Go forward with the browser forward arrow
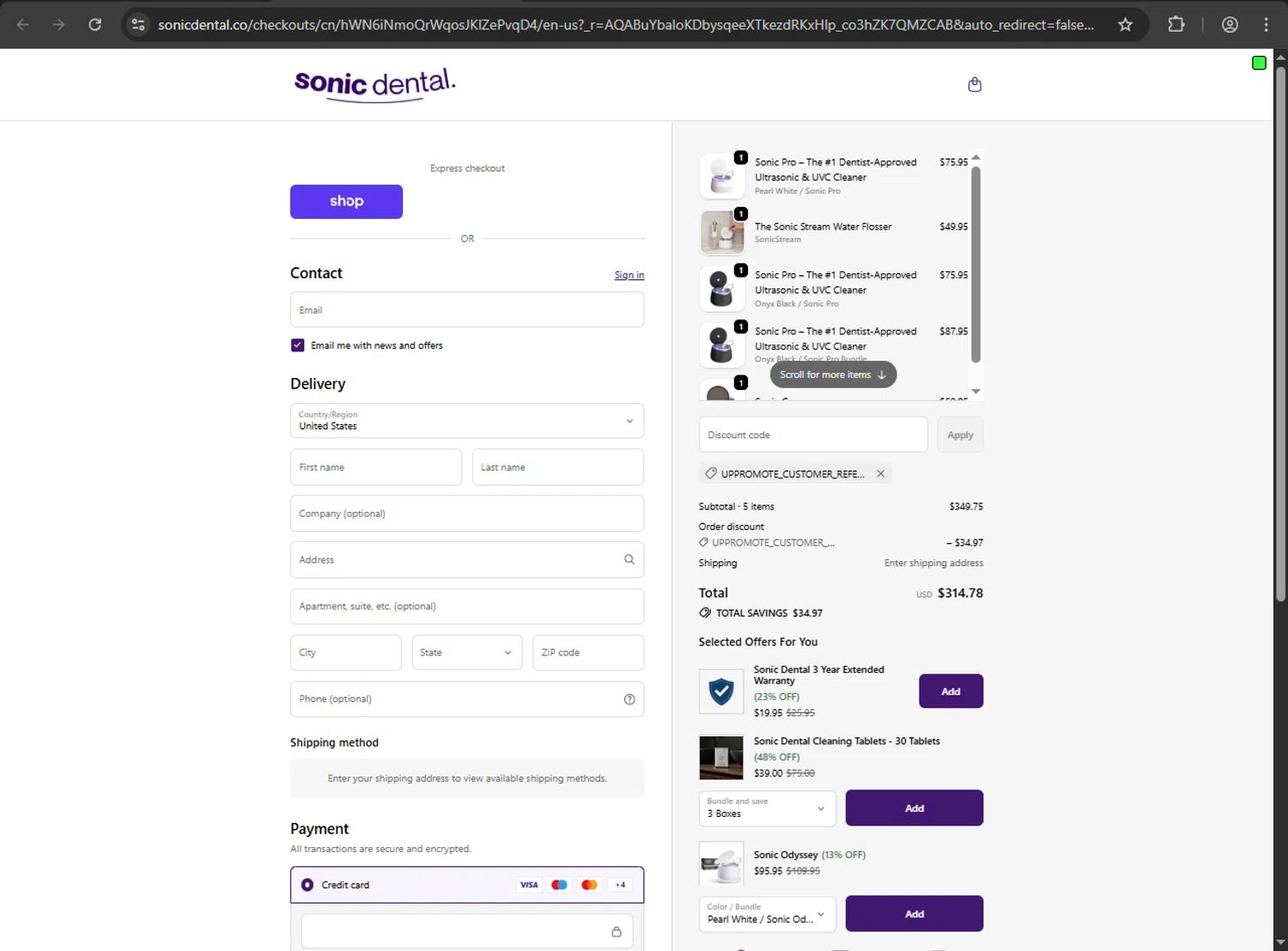Viewport: 1288px width, 951px height. click(x=58, y=25)
